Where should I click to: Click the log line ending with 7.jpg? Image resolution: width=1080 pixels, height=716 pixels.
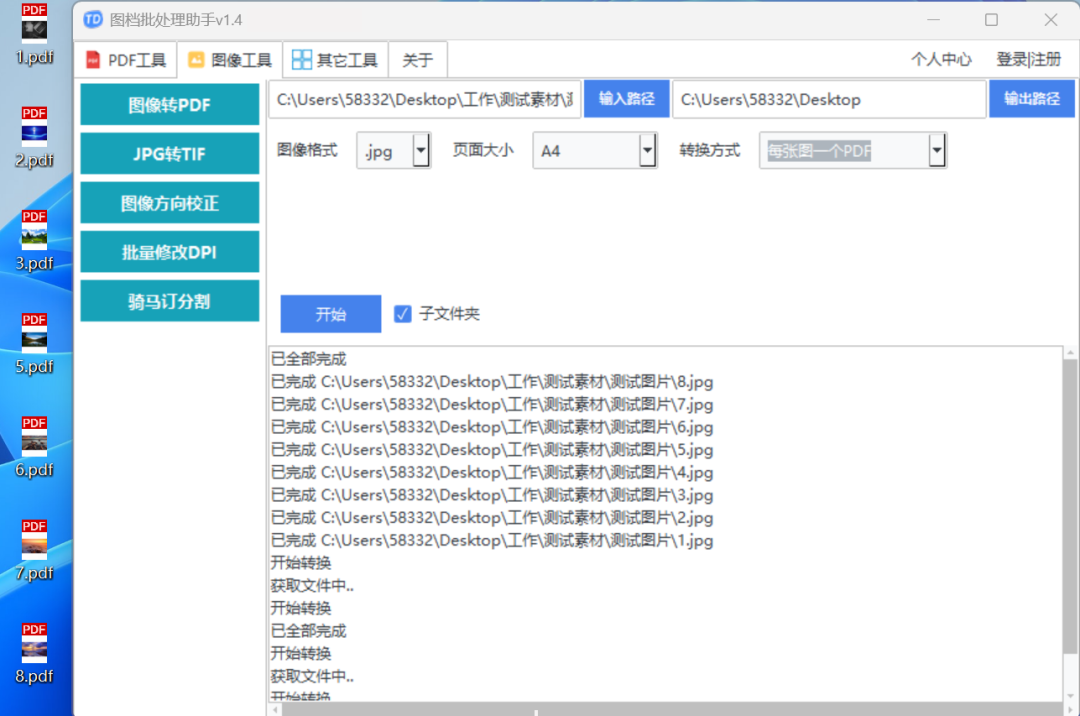[x=492, y=404]
